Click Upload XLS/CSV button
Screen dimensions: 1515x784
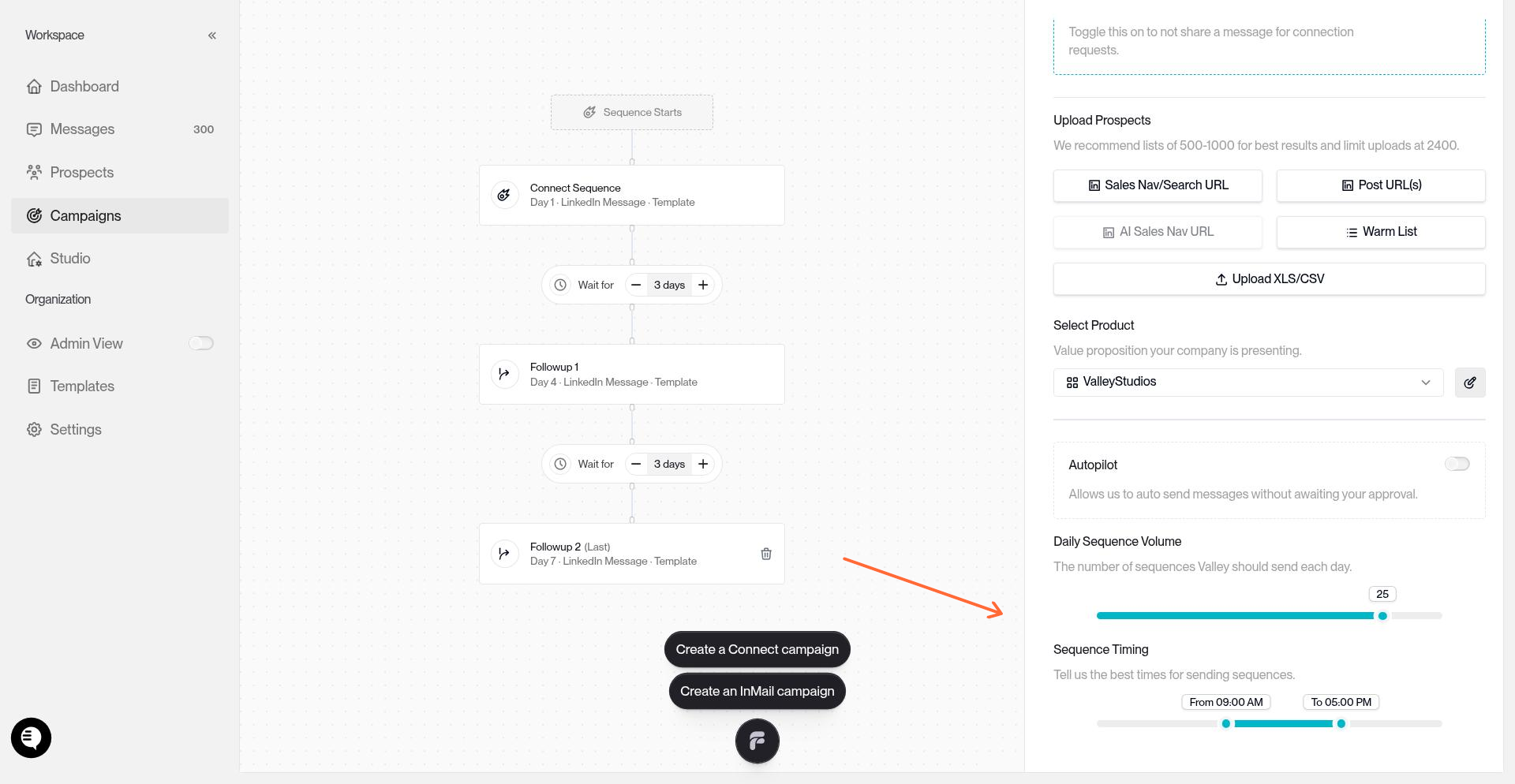1269,279
